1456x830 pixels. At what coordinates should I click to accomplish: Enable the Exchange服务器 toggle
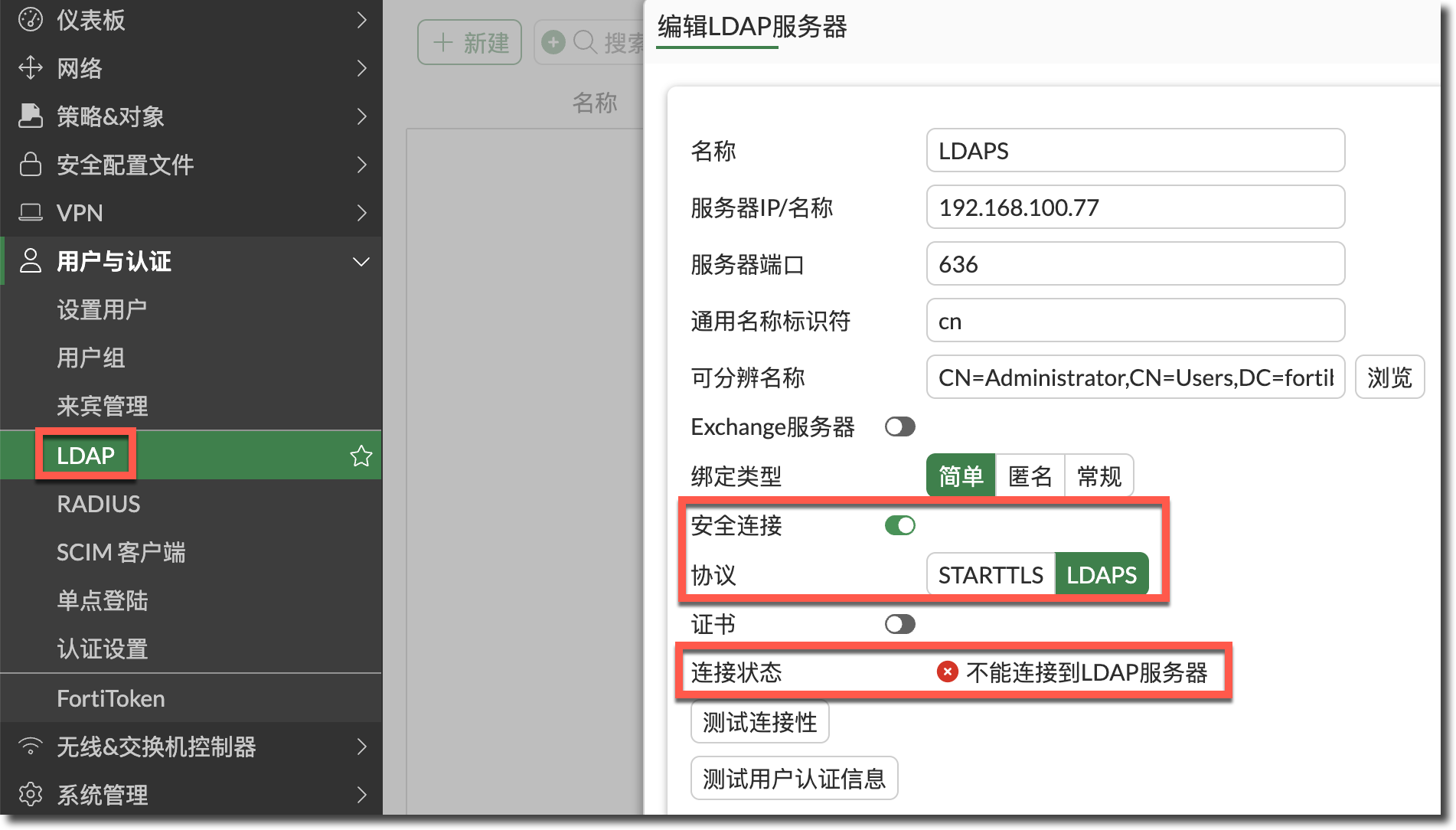click(899, 427)
